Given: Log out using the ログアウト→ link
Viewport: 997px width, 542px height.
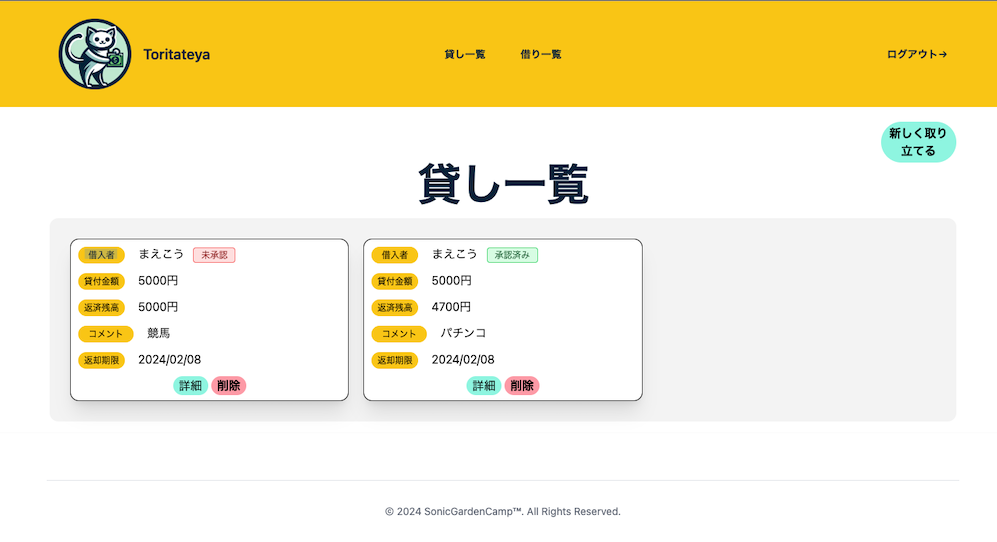Looking at the screenshot, I should 916,54.
